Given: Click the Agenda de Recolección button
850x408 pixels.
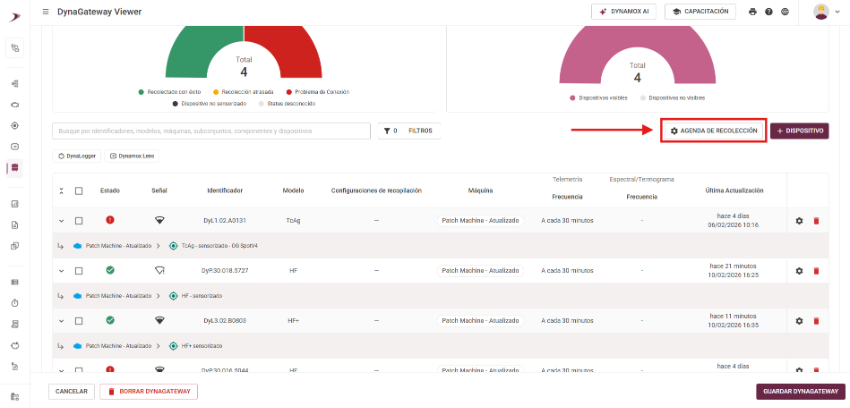Looking at the screenshot, I should click(714, 131).
